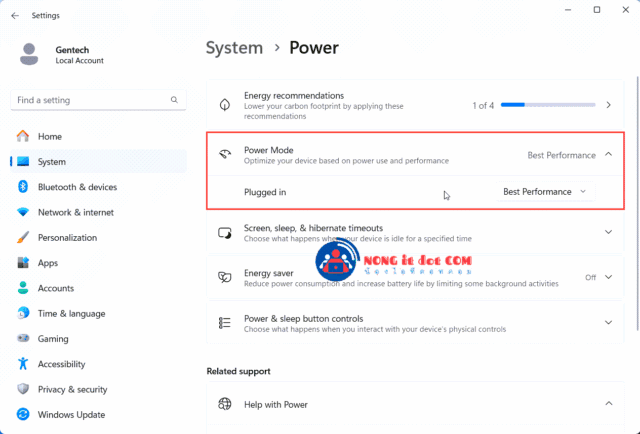Open the Home settings page
This screenshot has width=640, height=434.
pyautogui.click(x=98, y=136)
